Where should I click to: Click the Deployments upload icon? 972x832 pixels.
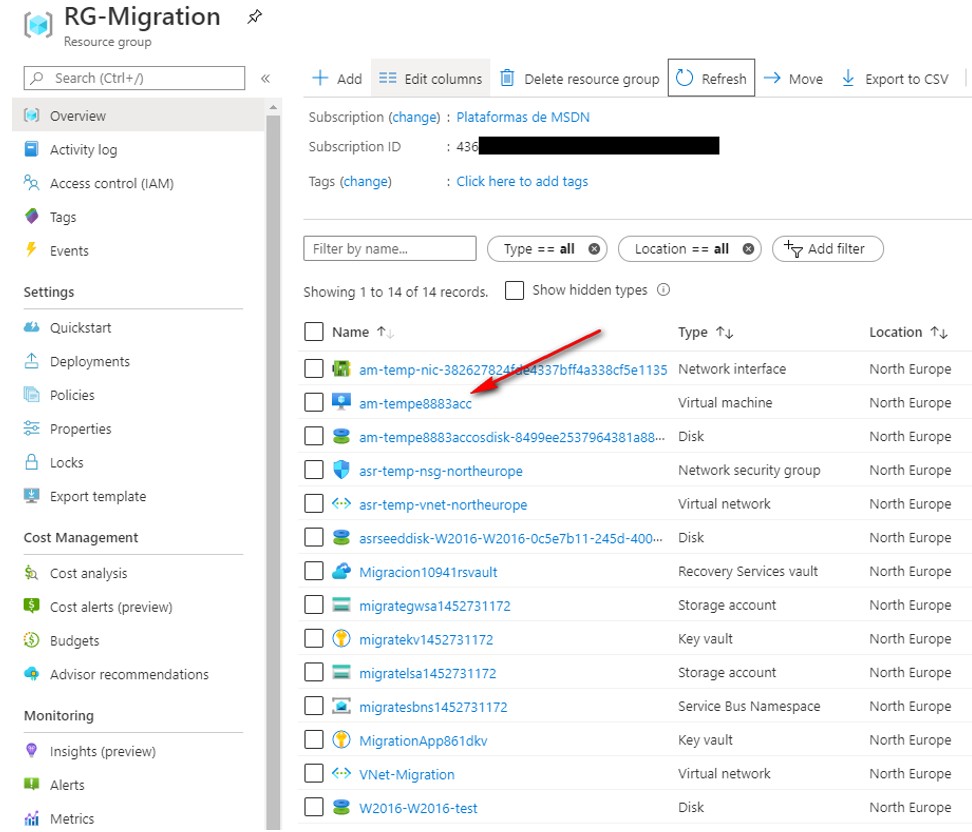tap(32, 361)
